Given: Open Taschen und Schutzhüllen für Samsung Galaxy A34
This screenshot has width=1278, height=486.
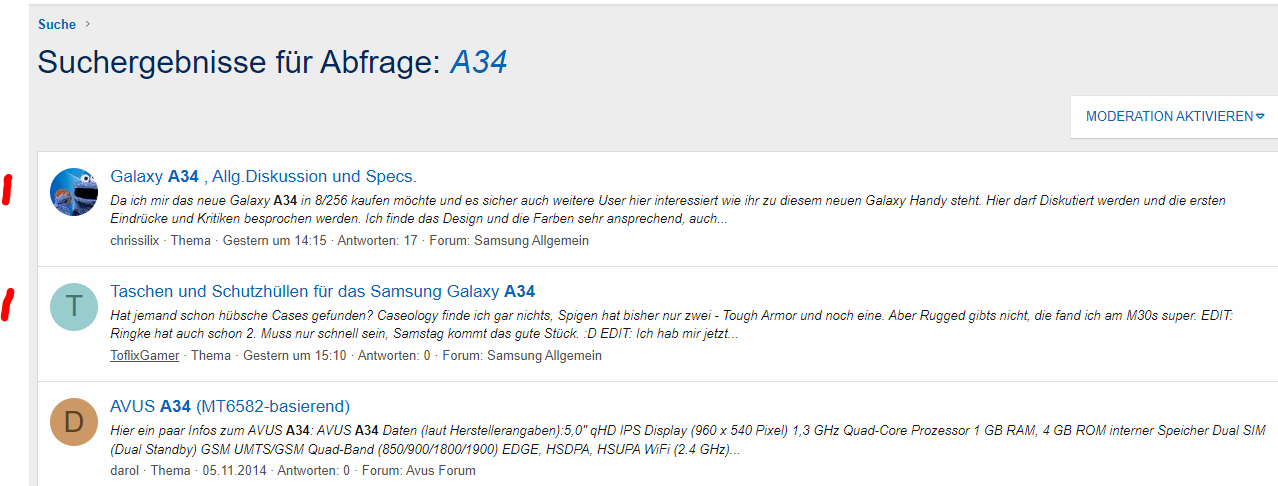Looking at the screenshot, I should 322,291.
